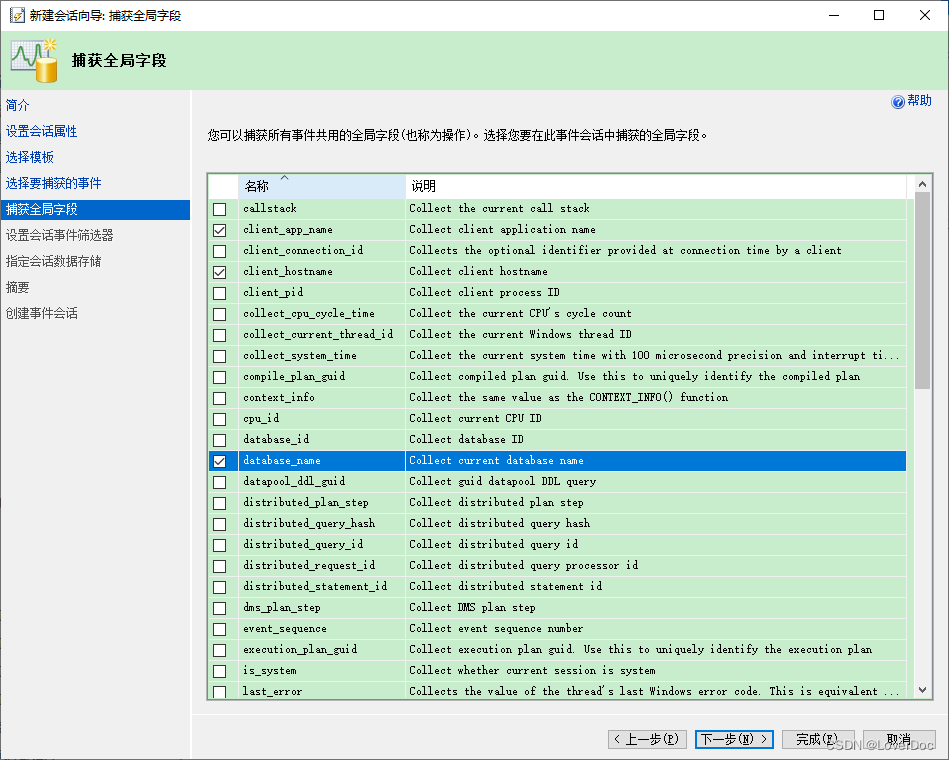This screenshot has width=949, height=760.
Task: Open the 指定会话数据存储 step
Action: (x=53, y=261)
